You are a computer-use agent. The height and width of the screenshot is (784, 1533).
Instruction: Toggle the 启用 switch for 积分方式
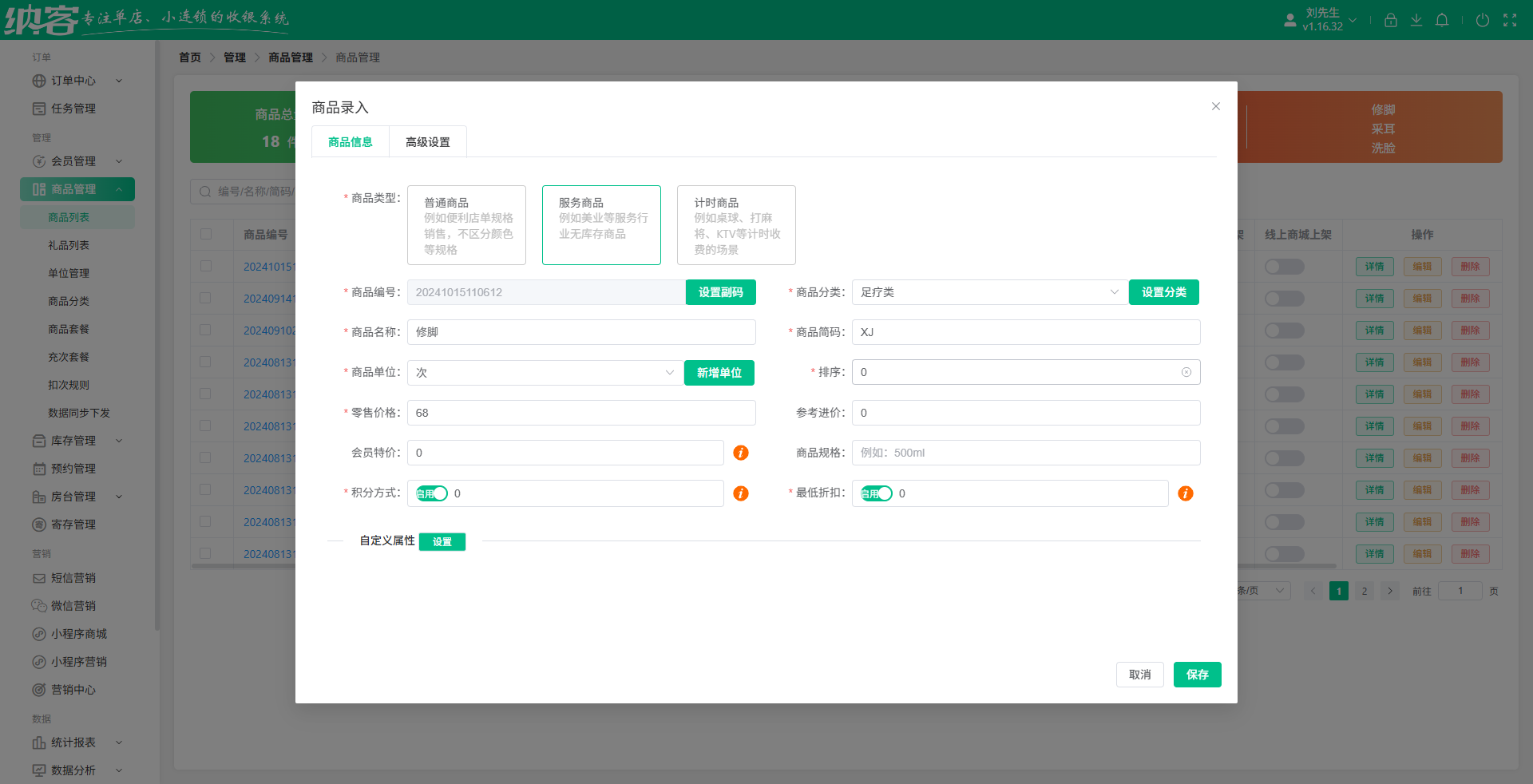[x=432, y=493]
